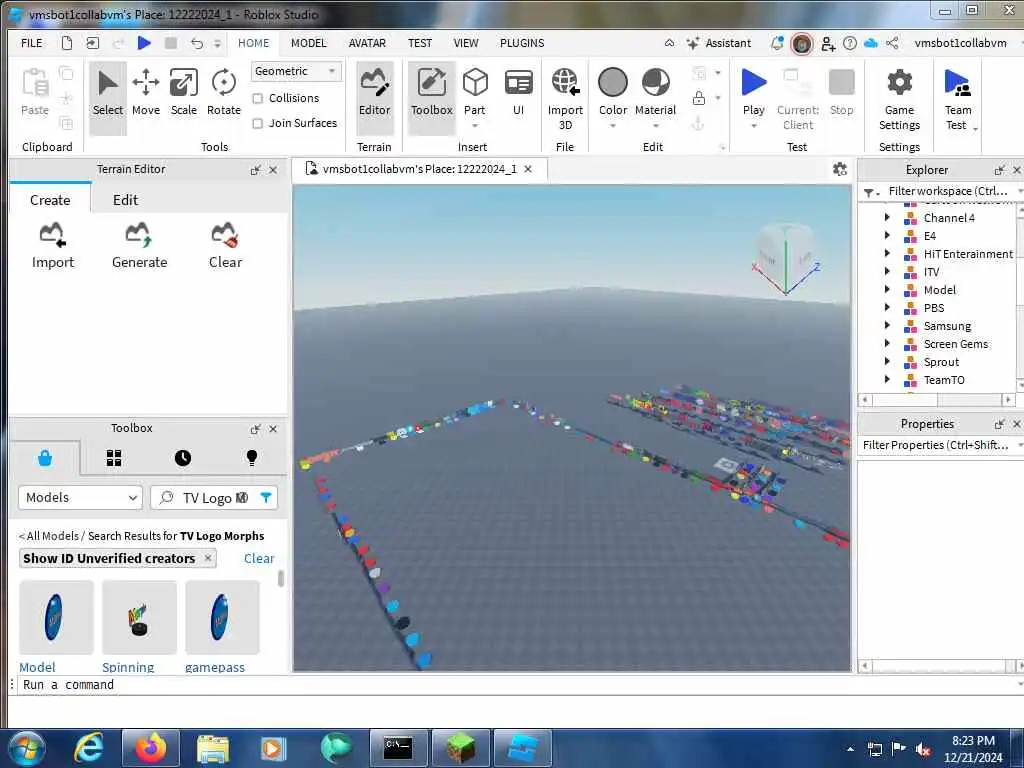Screen dimensions: 1024x768
Task: Open the Toolbox recent clock tab
Action: tap(183, 458)
